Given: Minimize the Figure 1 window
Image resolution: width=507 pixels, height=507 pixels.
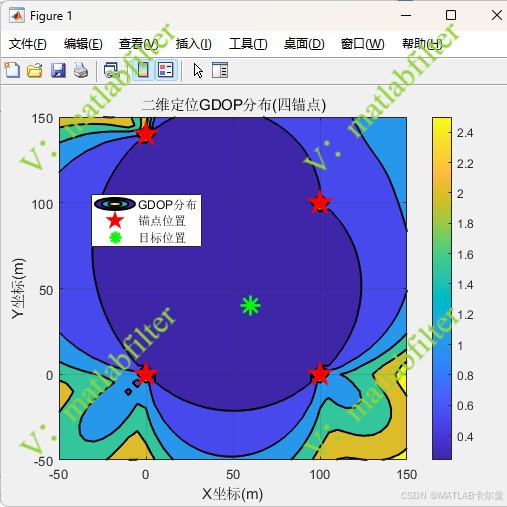Looking at the screenshot, I should point(406,15).
